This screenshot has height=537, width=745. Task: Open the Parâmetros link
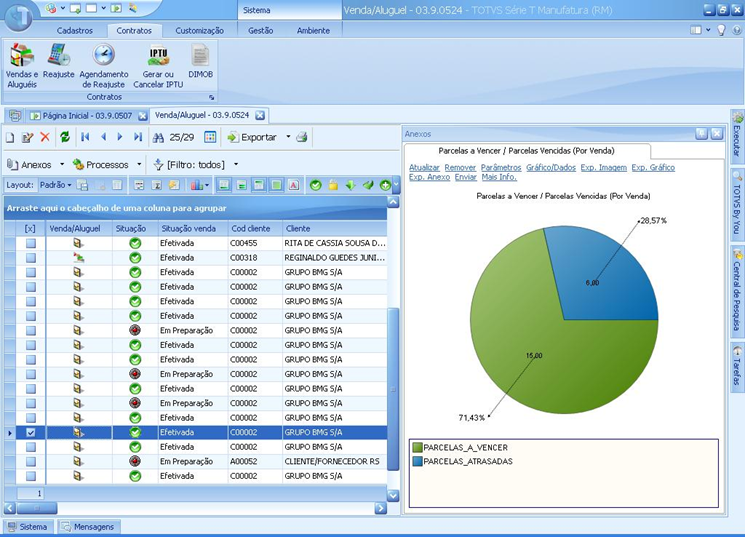click(x=501, y=168)
